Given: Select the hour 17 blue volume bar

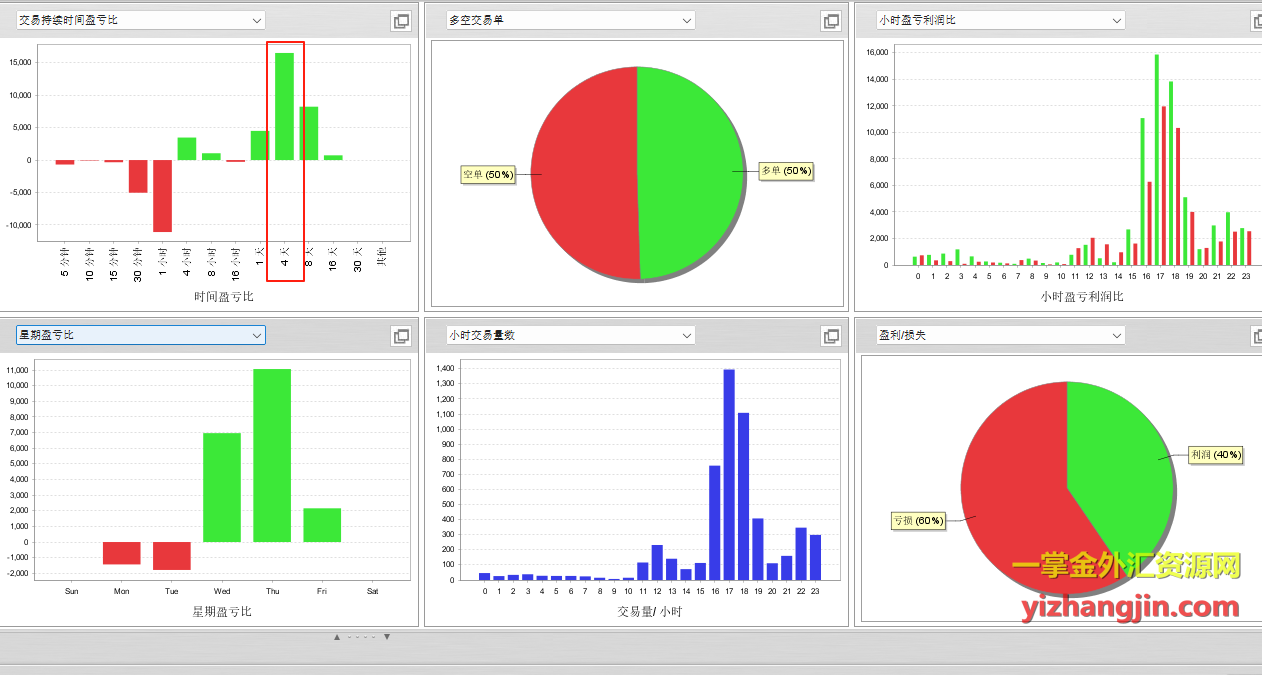Looking at the screenshot, I should pos(729,475).
